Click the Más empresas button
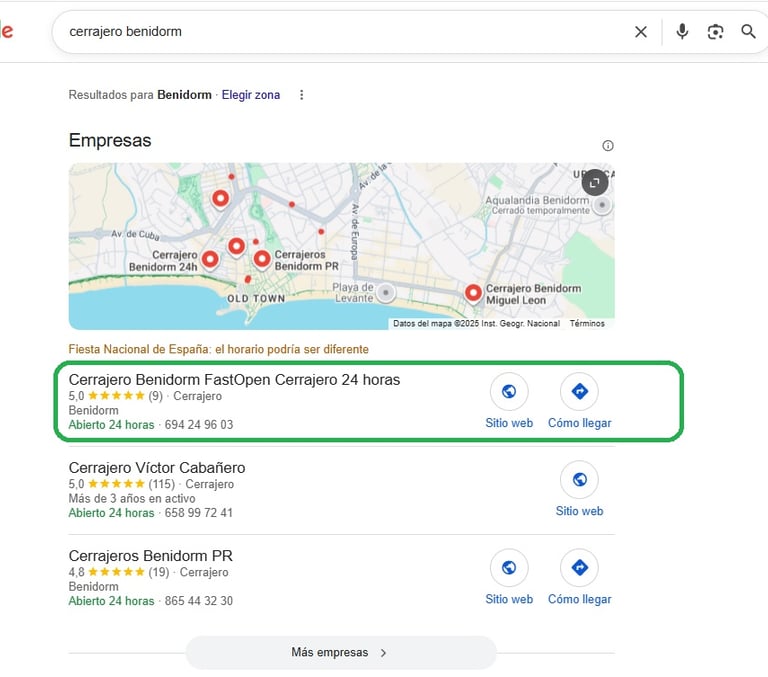Viewport: 768px width, 677px height. (x=341, y=653)
